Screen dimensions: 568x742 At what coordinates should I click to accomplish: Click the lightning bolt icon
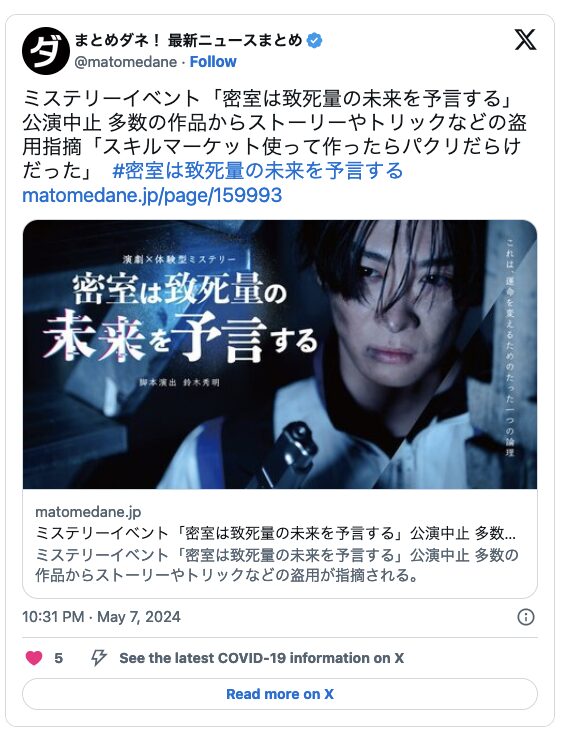pos(98,658)
